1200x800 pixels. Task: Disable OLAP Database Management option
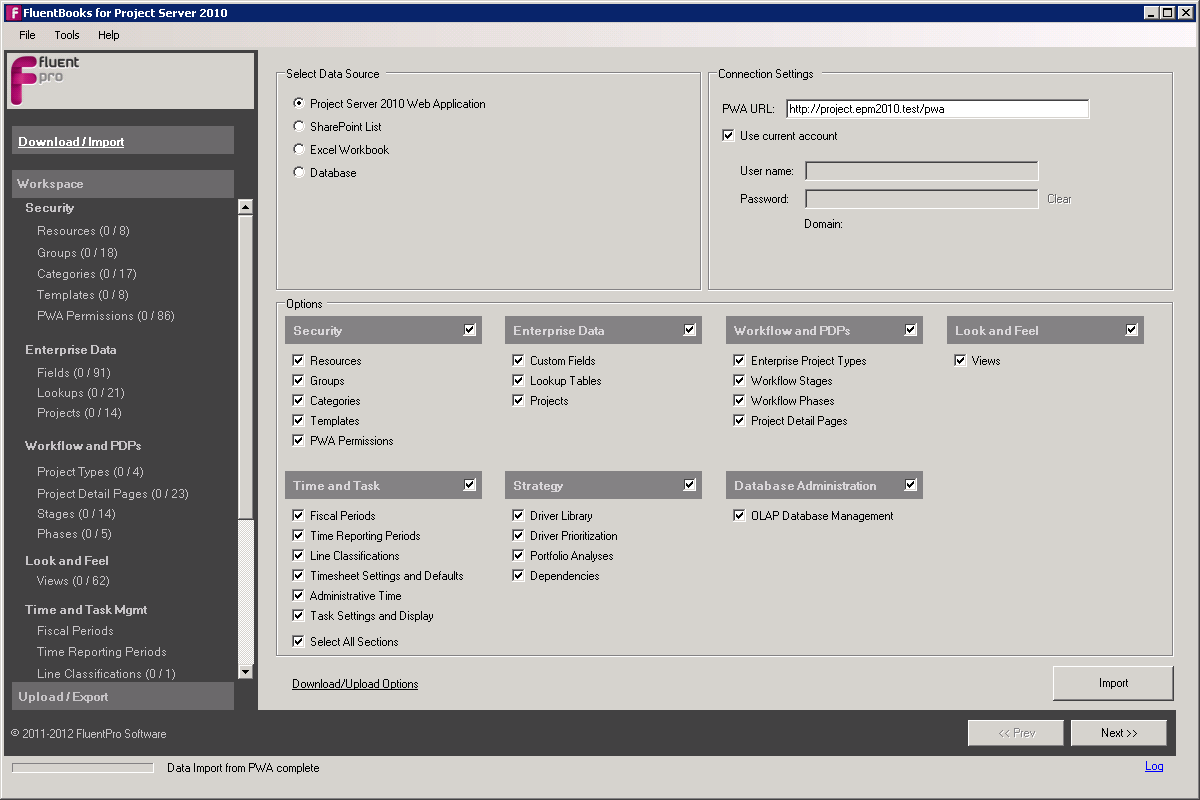pyautogui.click(x=740, y=516)
